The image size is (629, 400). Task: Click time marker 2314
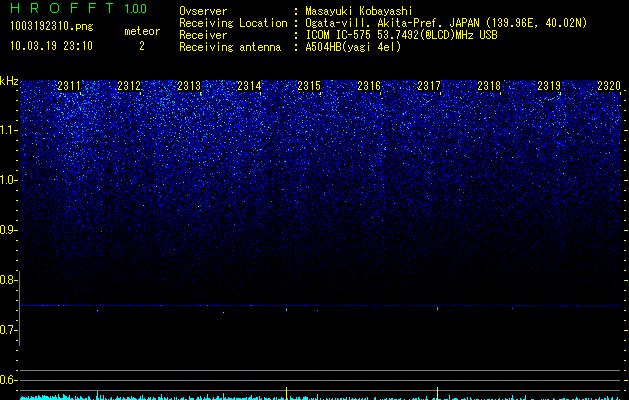(x=249, y=86)
